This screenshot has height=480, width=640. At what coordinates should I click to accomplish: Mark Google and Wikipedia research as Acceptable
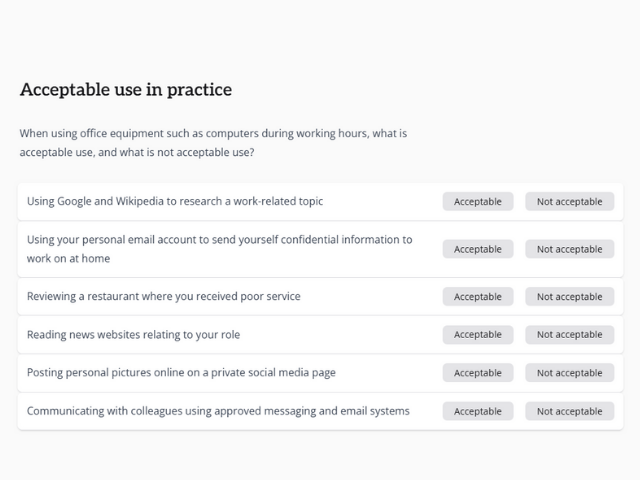[478, 202]
